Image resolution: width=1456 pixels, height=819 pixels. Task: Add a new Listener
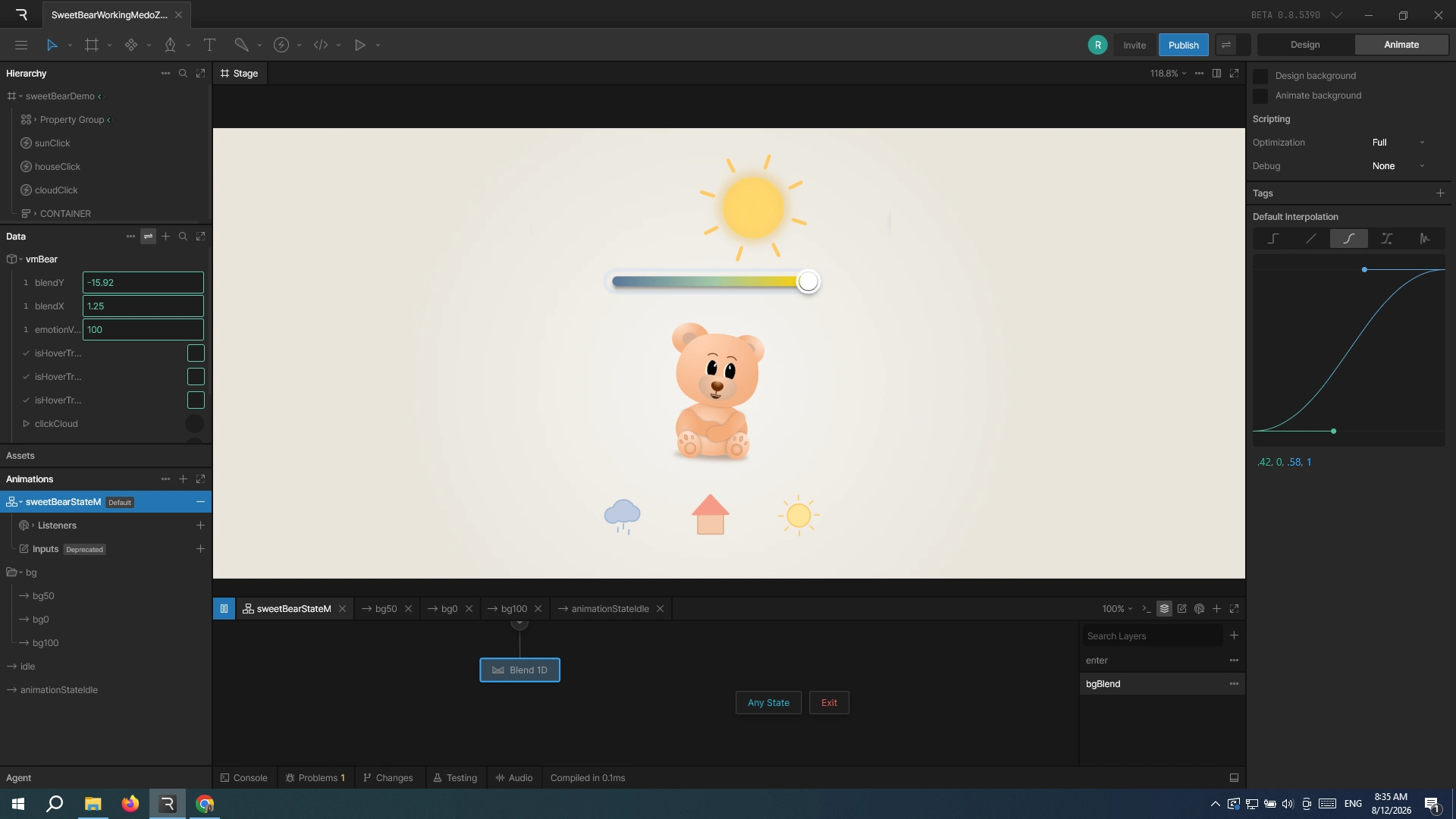(200, 526)
